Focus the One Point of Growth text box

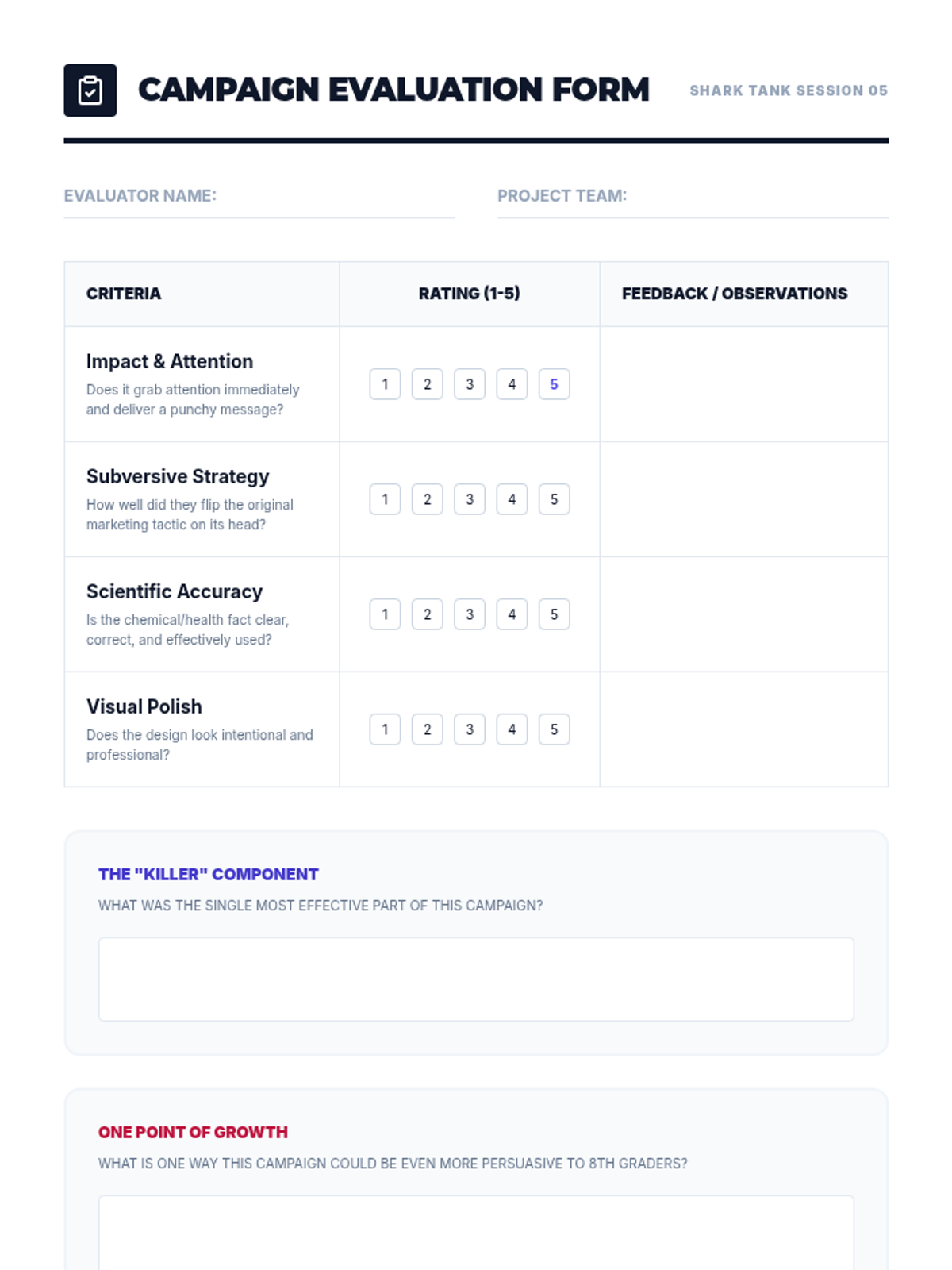(x=476, y=1233)
